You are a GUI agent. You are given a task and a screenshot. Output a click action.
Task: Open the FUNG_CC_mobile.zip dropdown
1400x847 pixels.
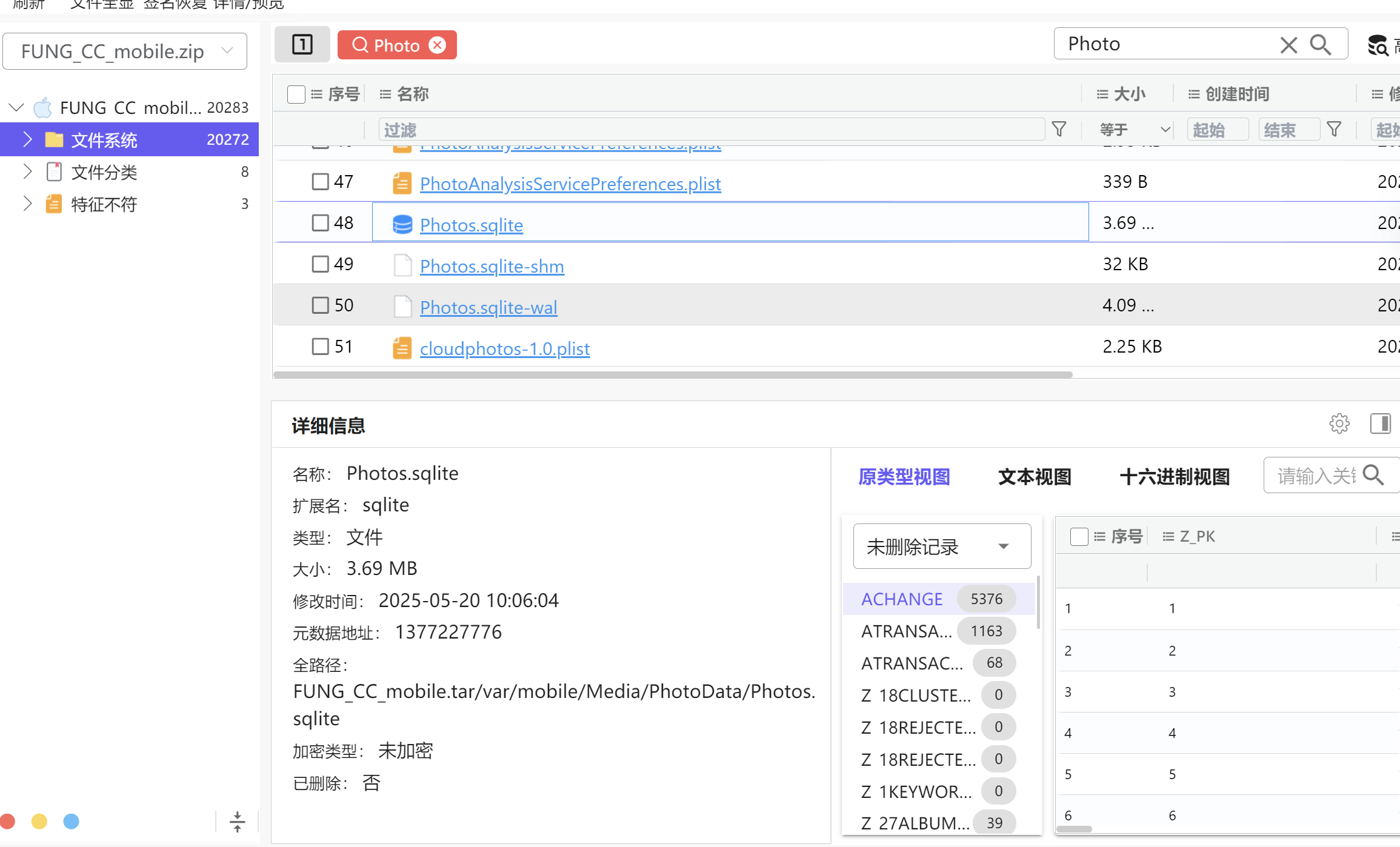coord(125,51)
